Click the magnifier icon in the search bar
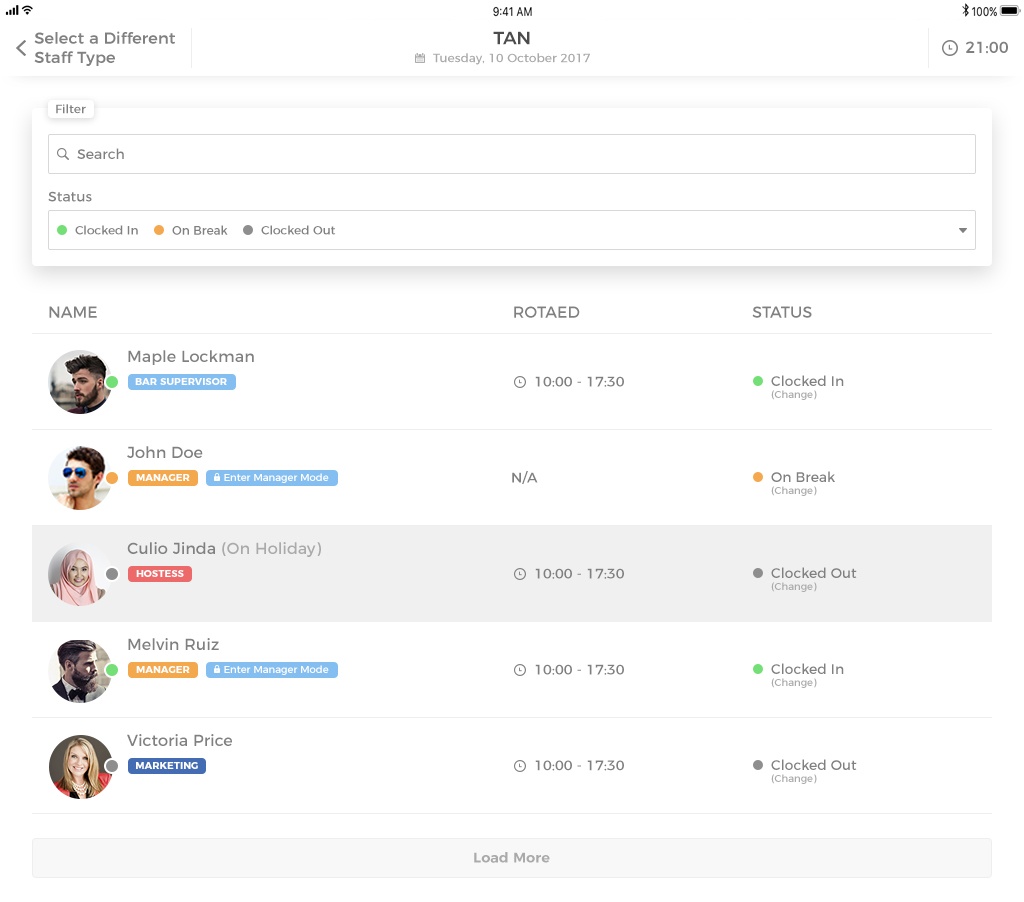This screenshot has width=1024, height=902. click(x=63, y=154)
